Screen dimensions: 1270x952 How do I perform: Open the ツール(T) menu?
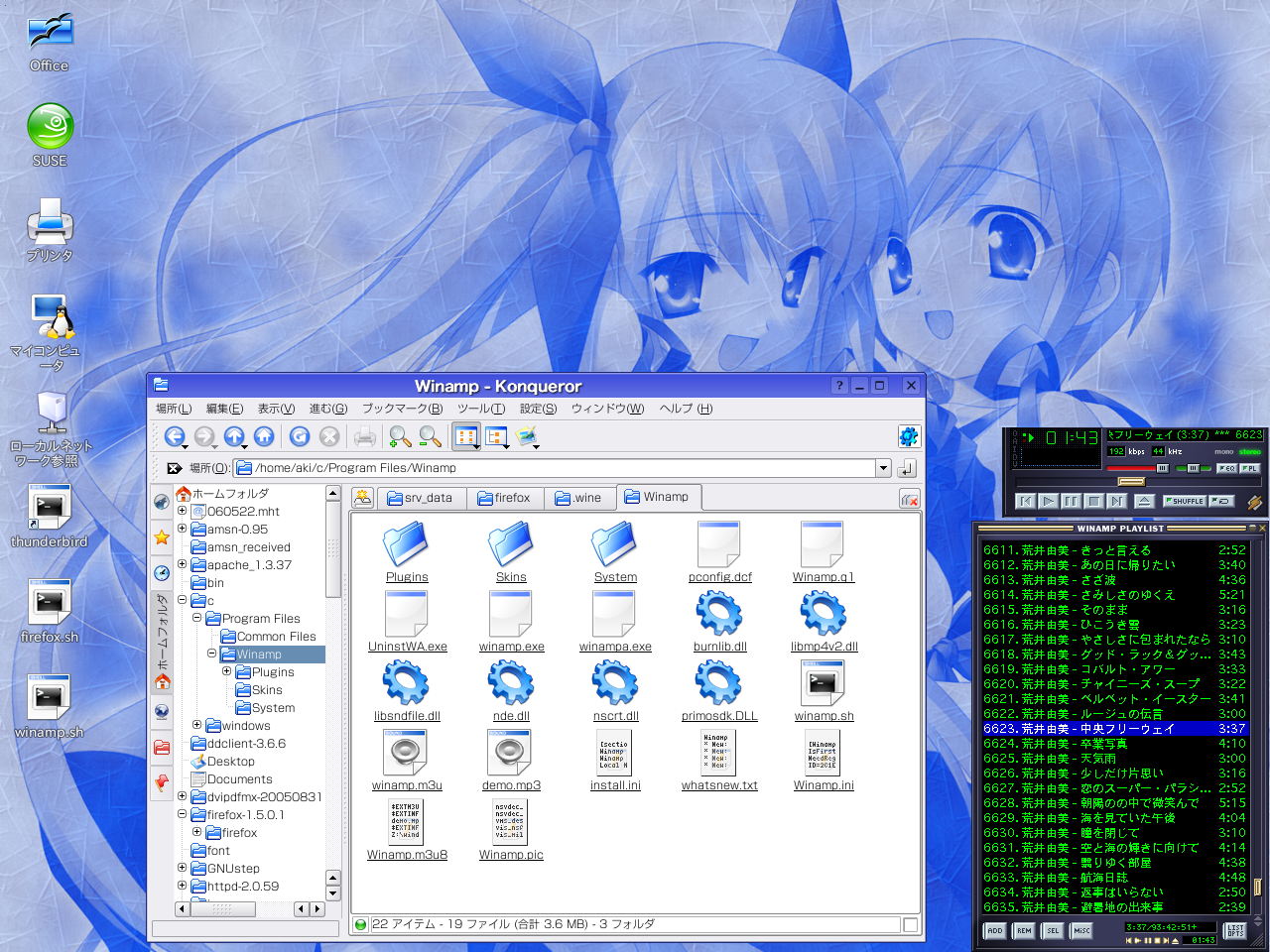tap(481, 409)
